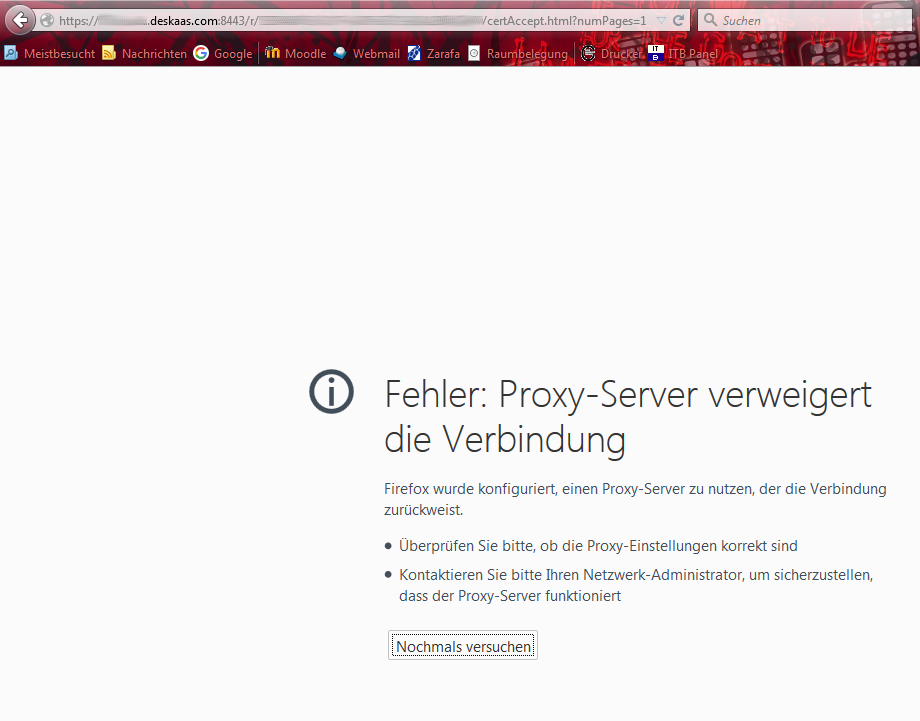Open the Zarafa bookmark
The image size is (920, 721).
point(434,54)
